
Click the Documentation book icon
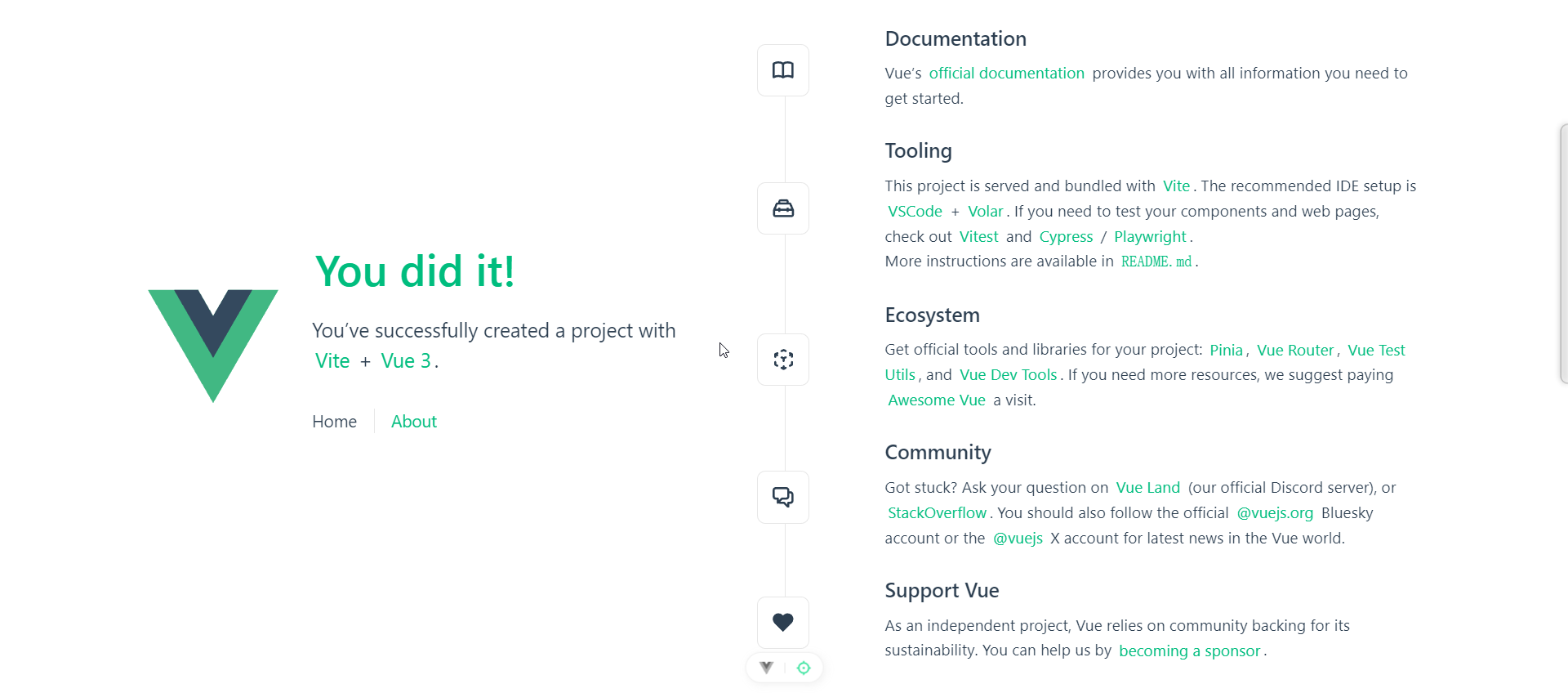click(x=783, y=70)
